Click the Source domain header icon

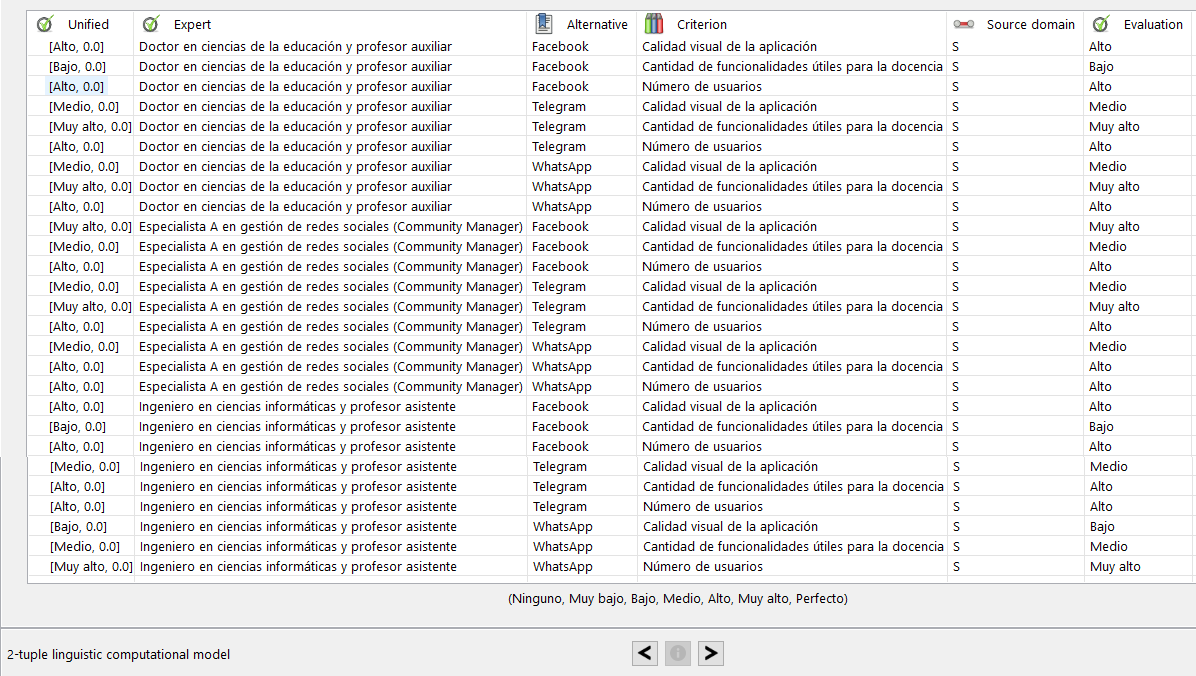[963, 24]
